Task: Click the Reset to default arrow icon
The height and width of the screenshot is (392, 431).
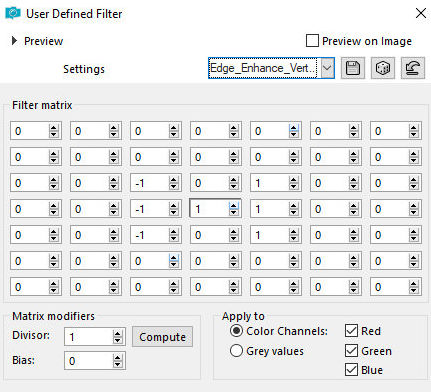Action: click(x=413, y=68)
